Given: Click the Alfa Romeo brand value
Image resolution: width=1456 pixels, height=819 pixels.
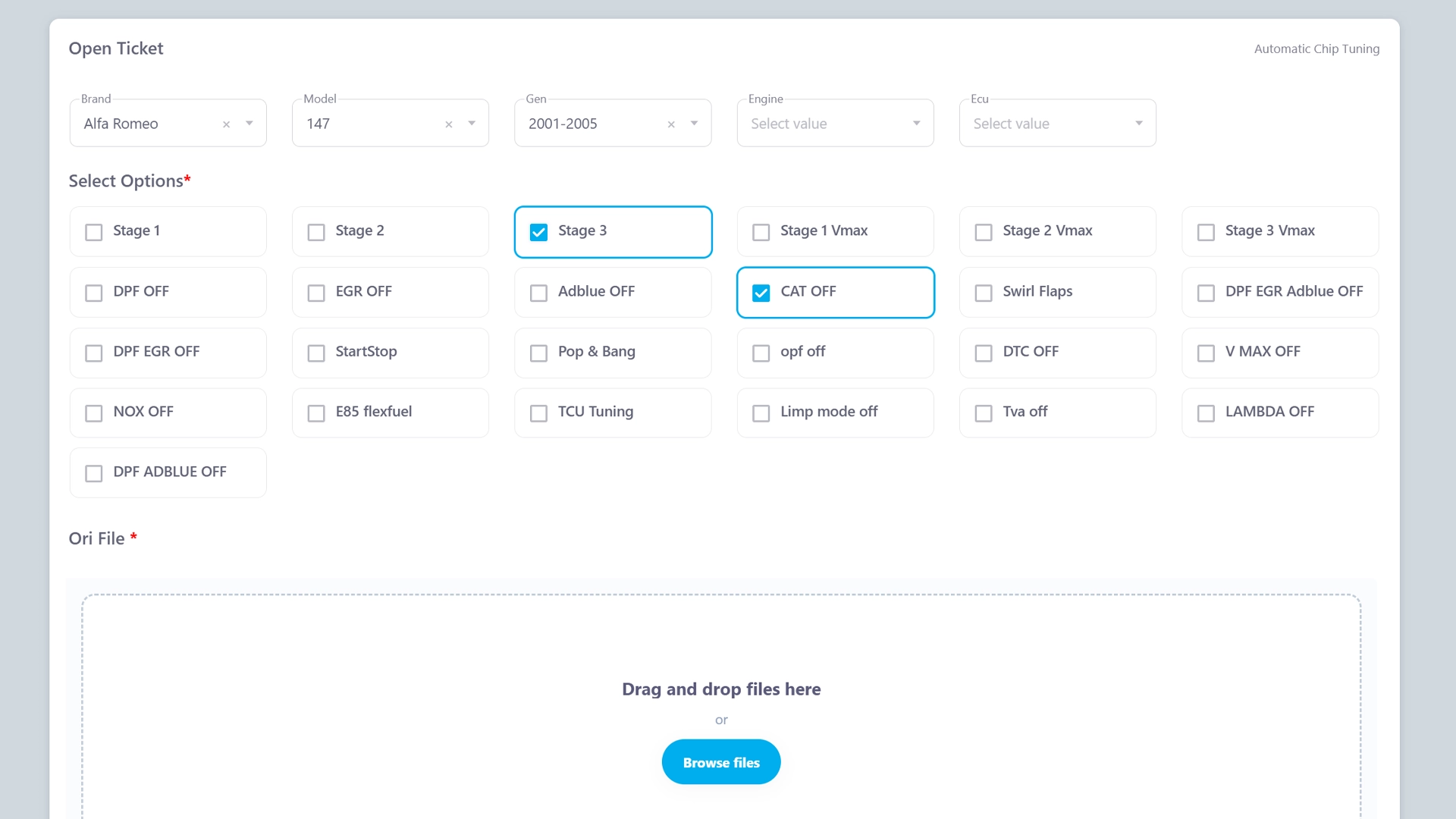Looking at the screenshot, I should 121,124.
